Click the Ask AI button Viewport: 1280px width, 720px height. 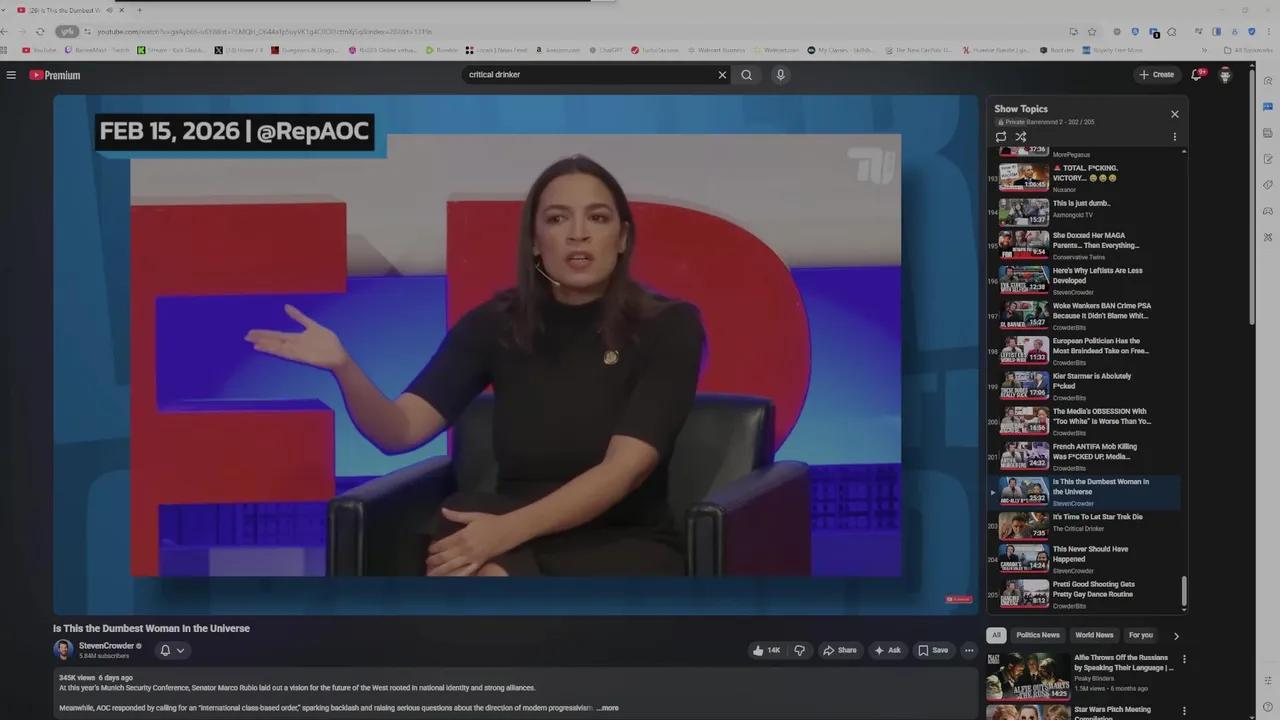[887, 650]
